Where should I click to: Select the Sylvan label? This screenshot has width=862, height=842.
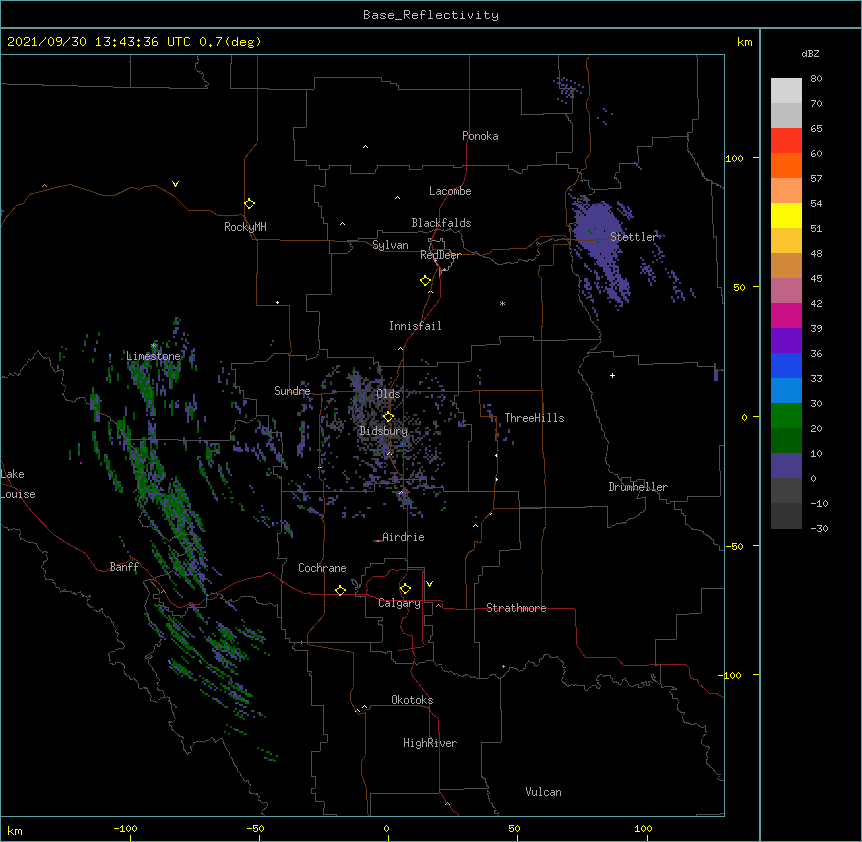(x=390, y=245)
